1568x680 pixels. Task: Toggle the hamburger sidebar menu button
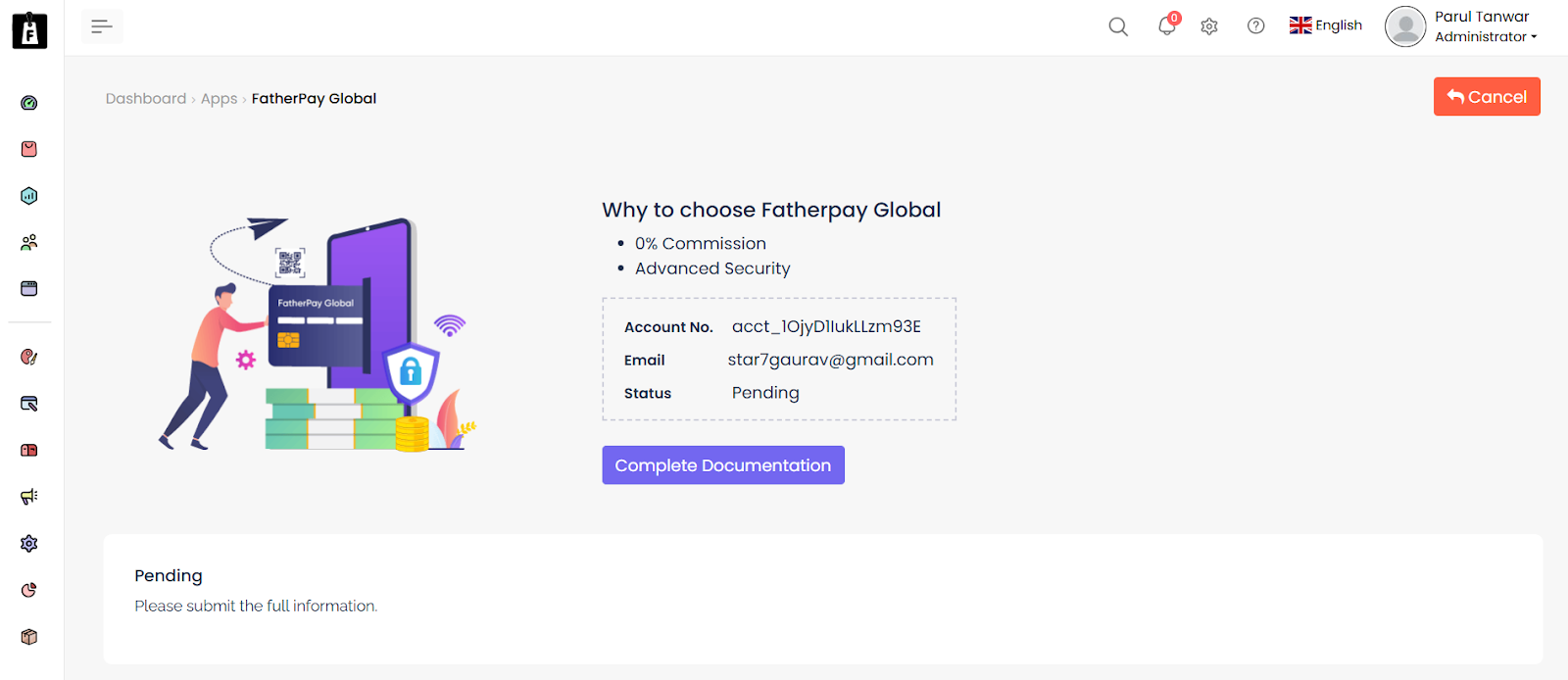coord(102,26)
